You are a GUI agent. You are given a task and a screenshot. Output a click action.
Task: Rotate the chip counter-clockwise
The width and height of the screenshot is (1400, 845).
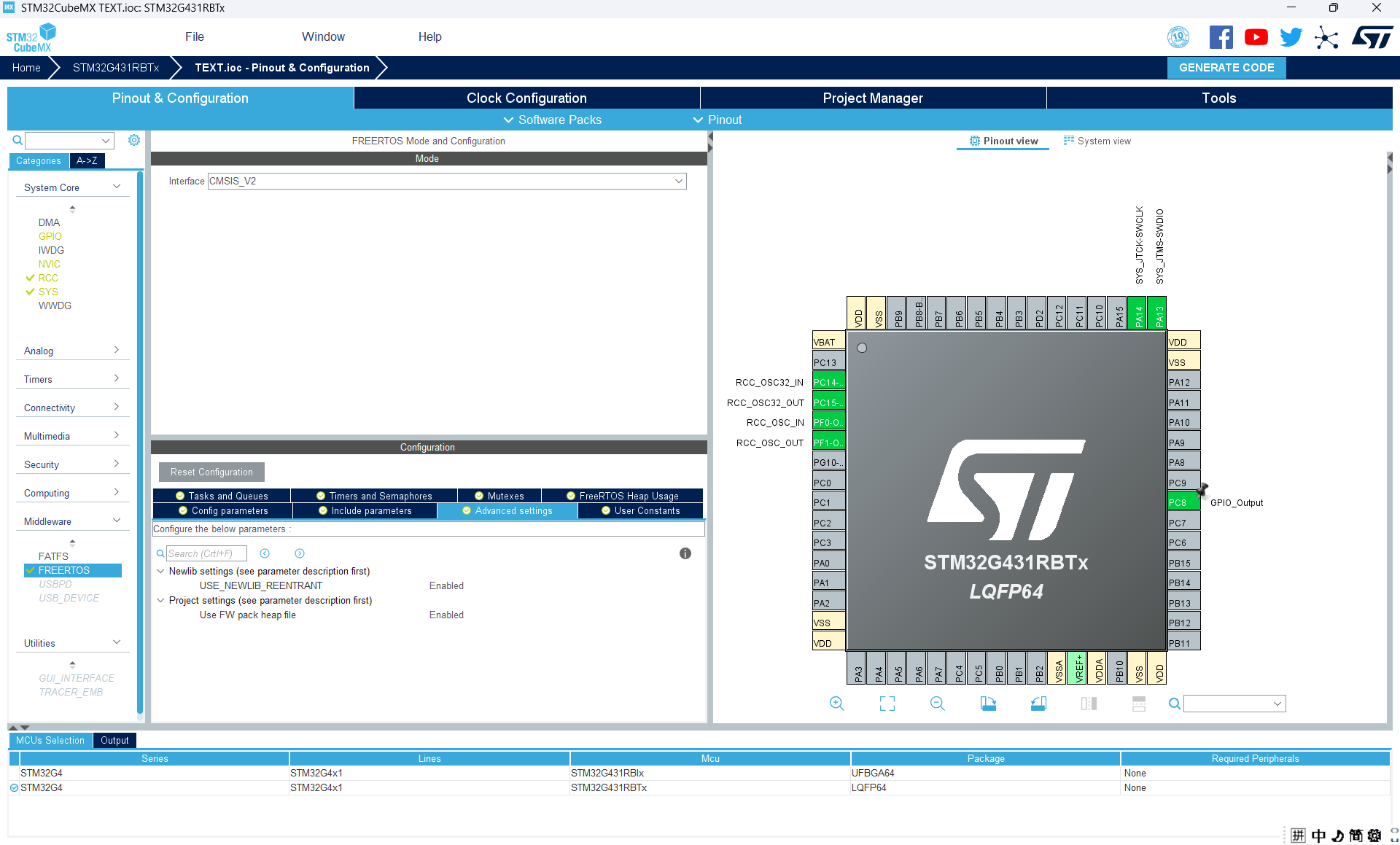pos(1038,704)
